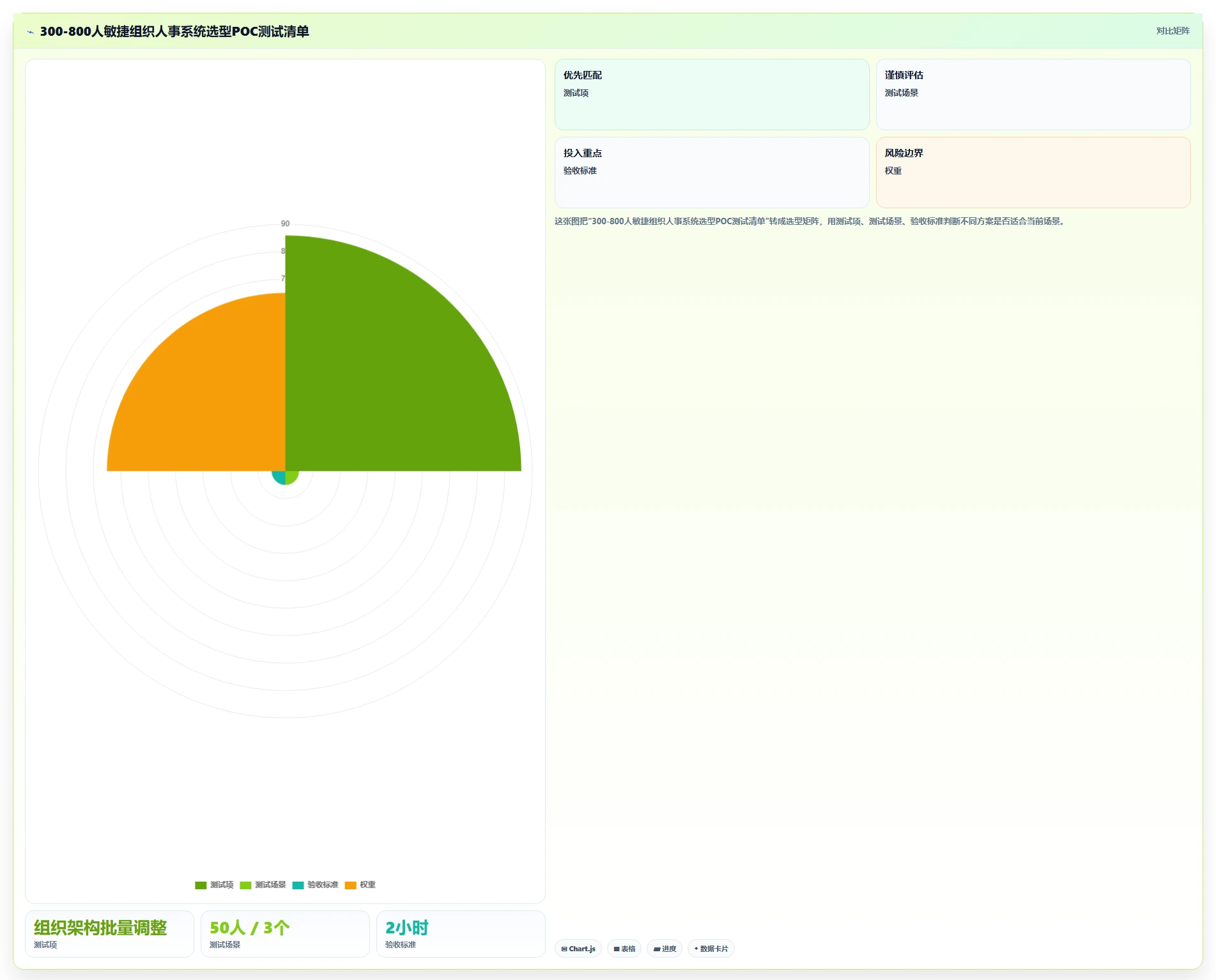This screenshot has height=980, width=1216.
Task: Toggle the 测试项 legend color swatch
Action: tap(201, 885)
